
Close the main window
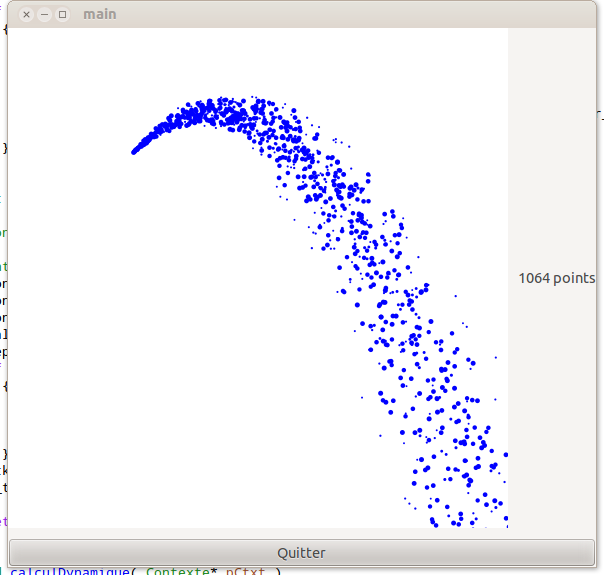pyautogui.click(x=26, y=15)
